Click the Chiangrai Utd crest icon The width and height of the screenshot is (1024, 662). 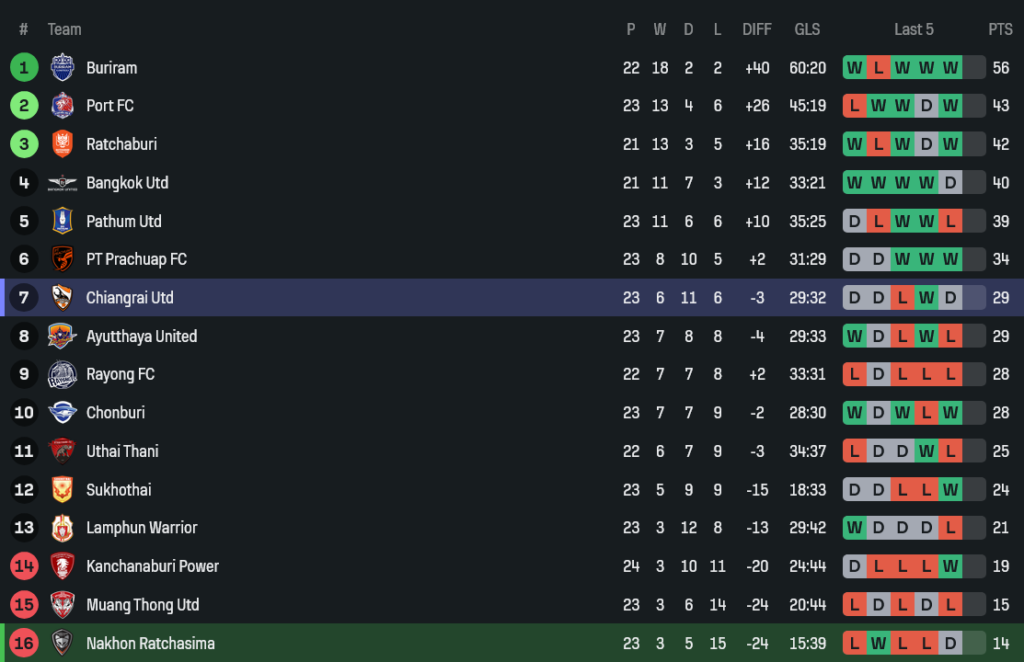point(62,298)
